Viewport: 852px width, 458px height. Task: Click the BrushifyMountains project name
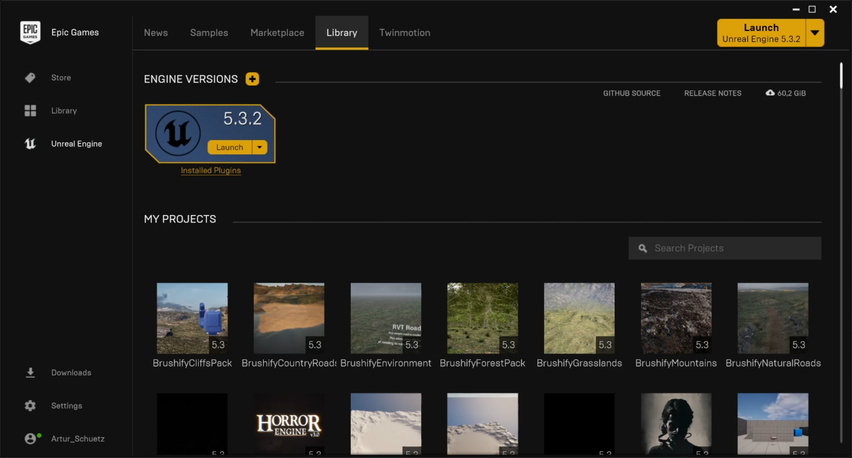tap(676, 363)
